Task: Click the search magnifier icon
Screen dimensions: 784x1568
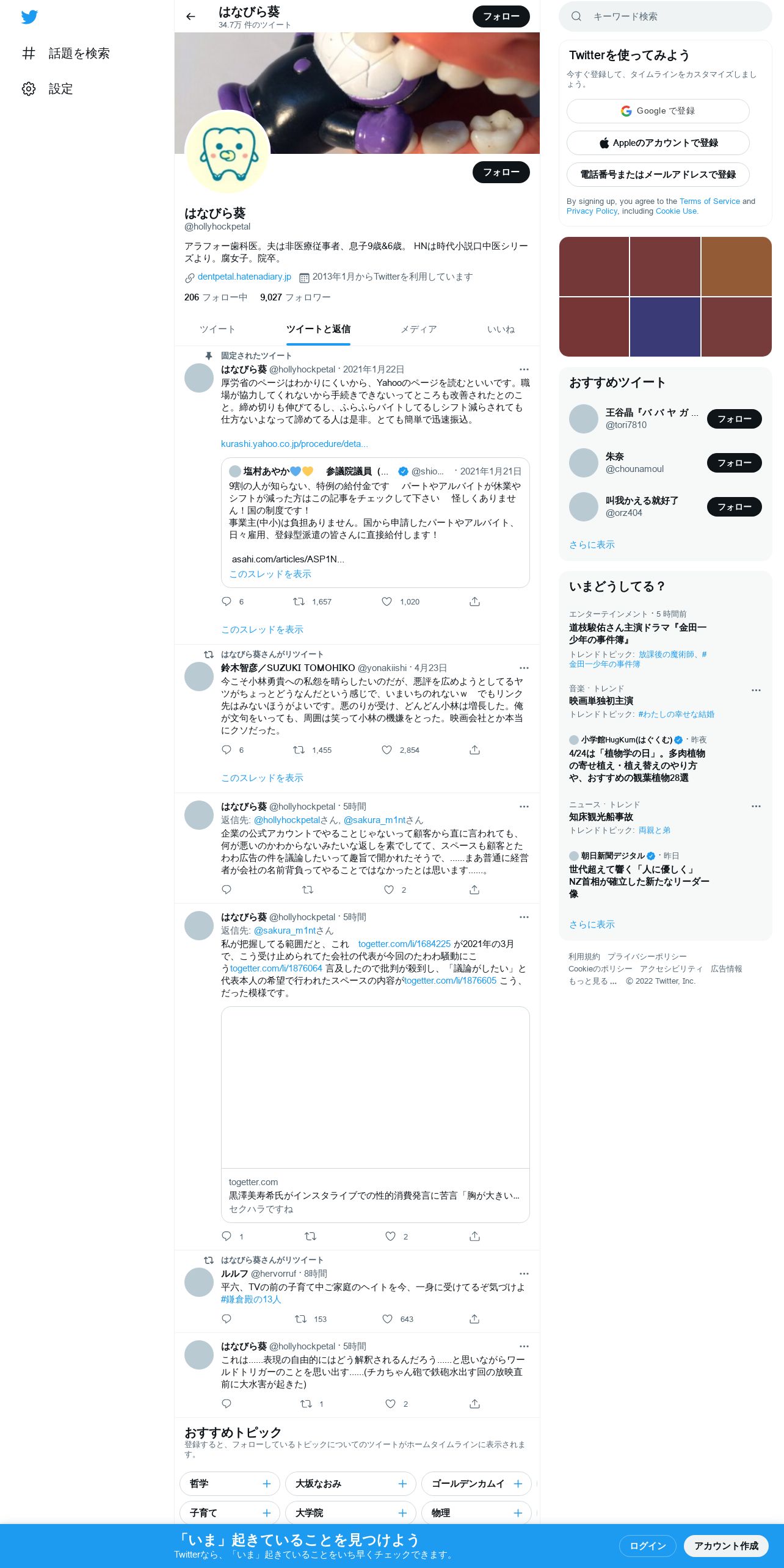Action: 576,16
